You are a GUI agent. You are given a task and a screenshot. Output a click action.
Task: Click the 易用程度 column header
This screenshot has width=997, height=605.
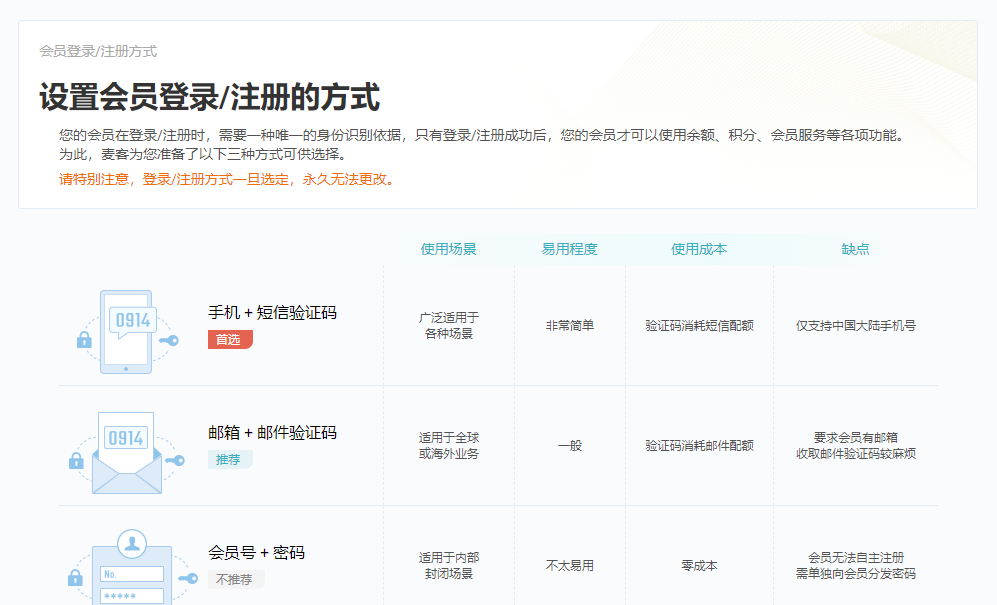click(569, 249)
